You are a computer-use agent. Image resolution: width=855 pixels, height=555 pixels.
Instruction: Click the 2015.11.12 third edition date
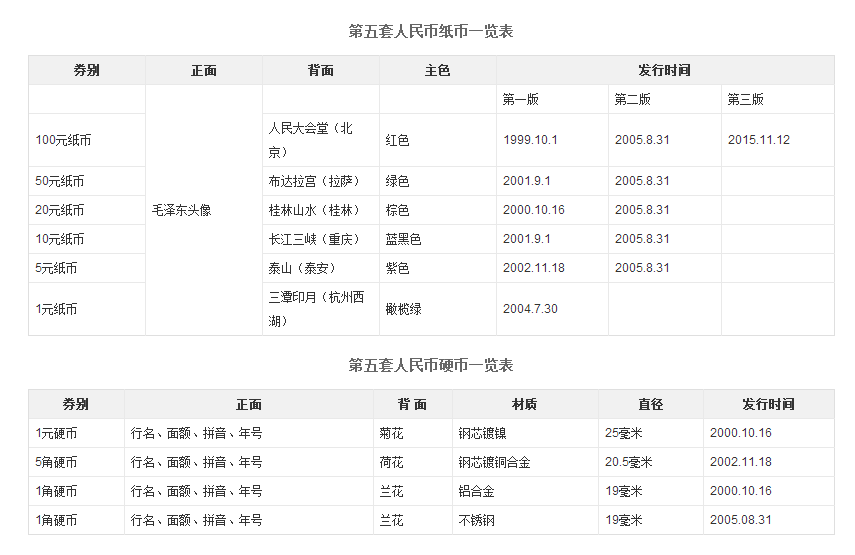[x=758, y=140]
